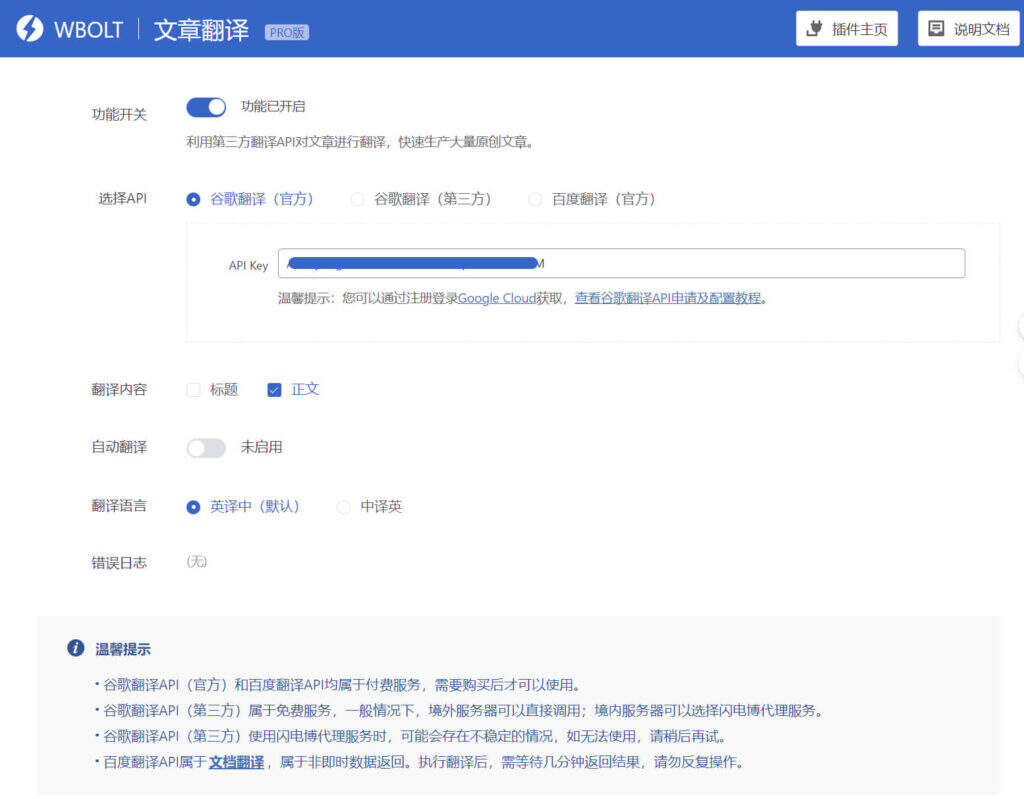Screen dimensions: 1024x799
Task: Select 英译中（默认） translation language
Action: point(194,507)
